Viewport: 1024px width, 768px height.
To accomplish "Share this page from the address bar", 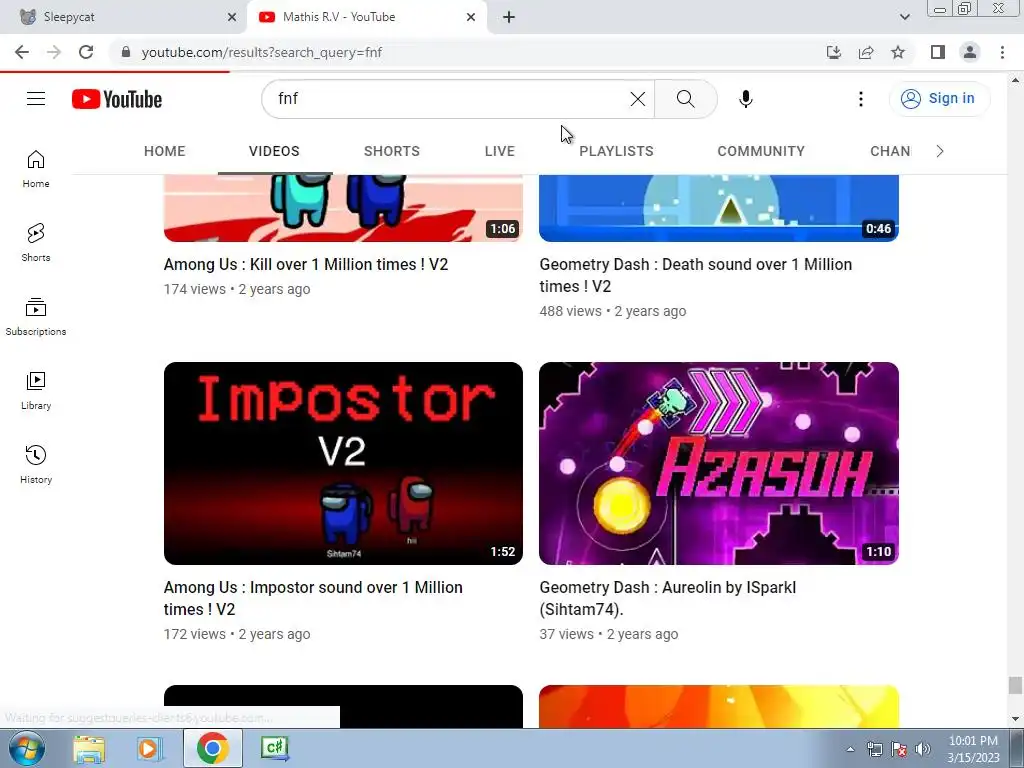I will point(866,52).
